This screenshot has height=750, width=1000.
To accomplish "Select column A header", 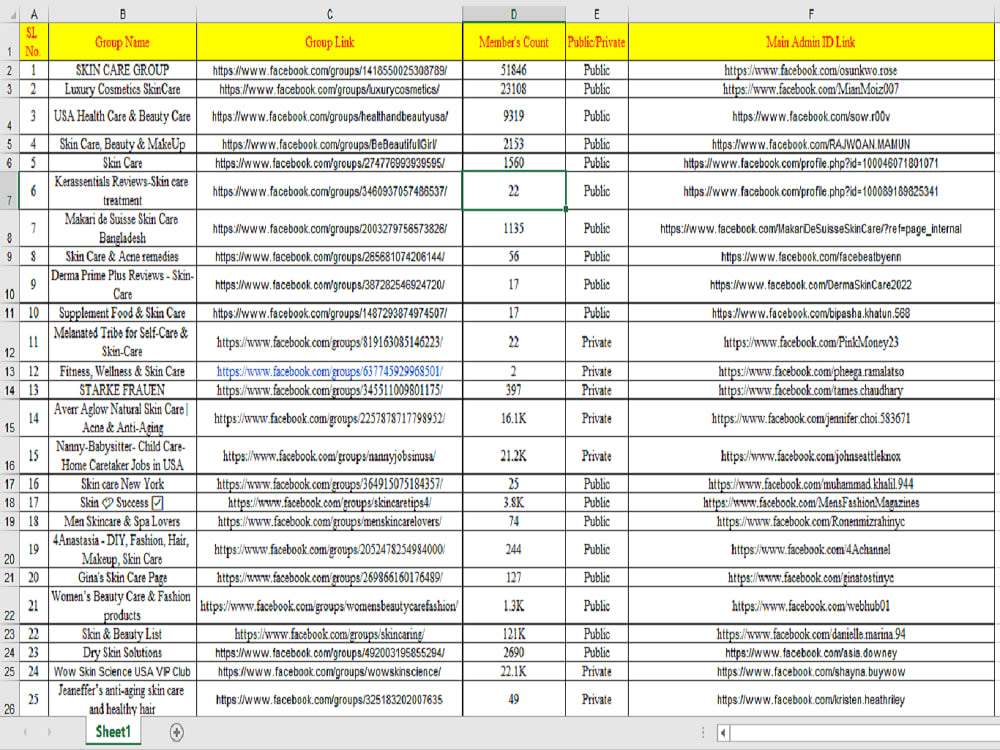I will coord(34,14).
